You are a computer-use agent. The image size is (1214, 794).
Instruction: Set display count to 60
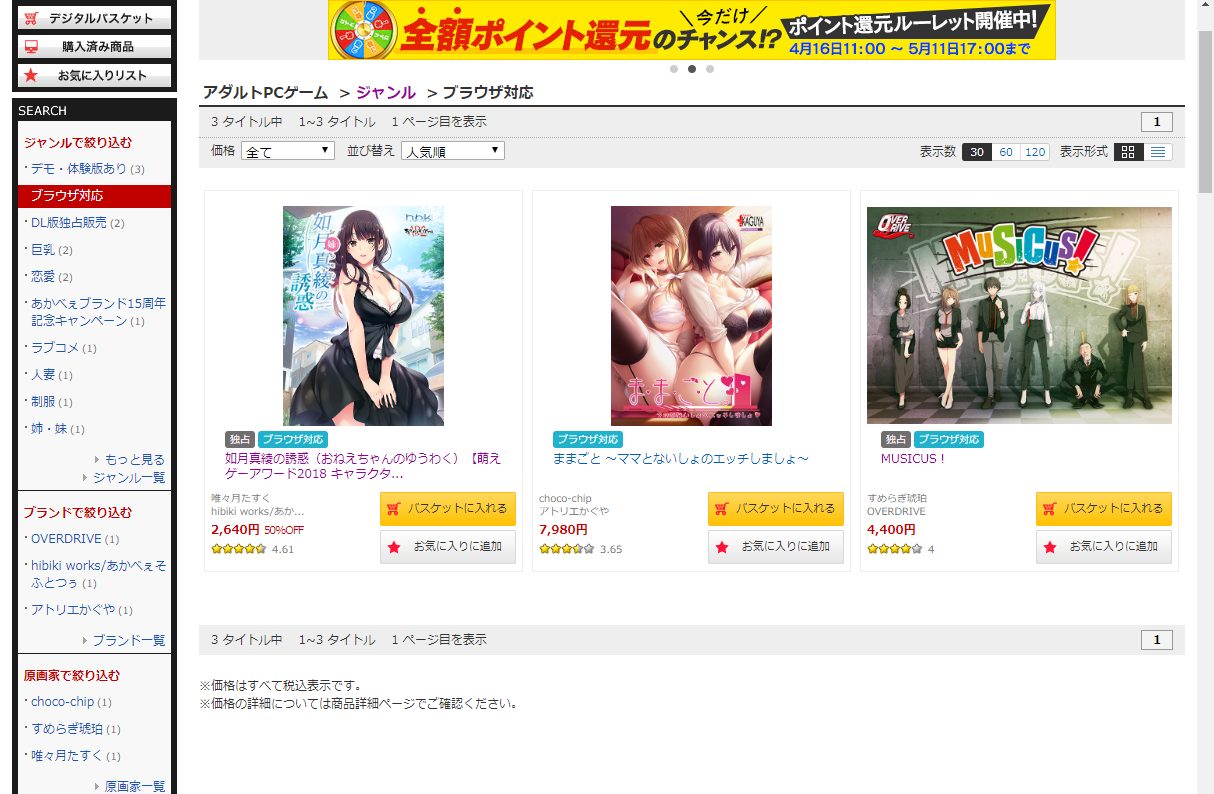point(1006,152)
